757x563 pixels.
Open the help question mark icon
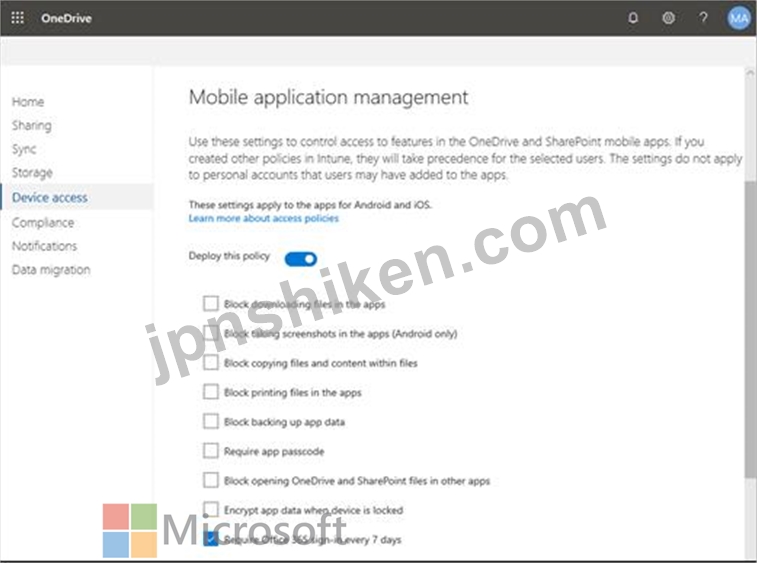[x=703, y=18]
